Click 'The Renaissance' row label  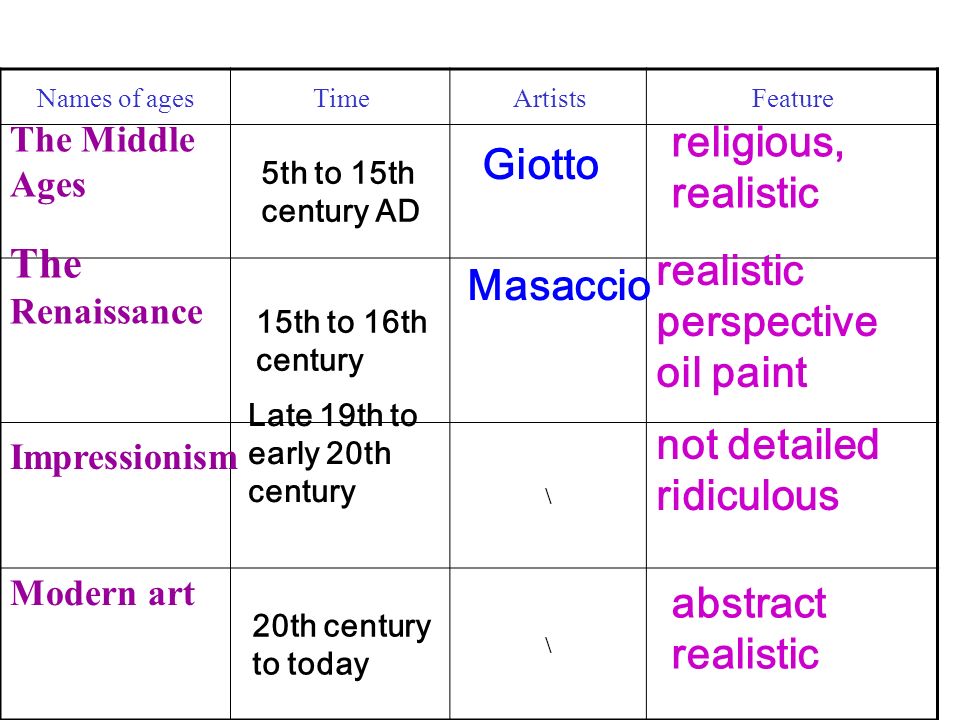click(x=107, y=288)
